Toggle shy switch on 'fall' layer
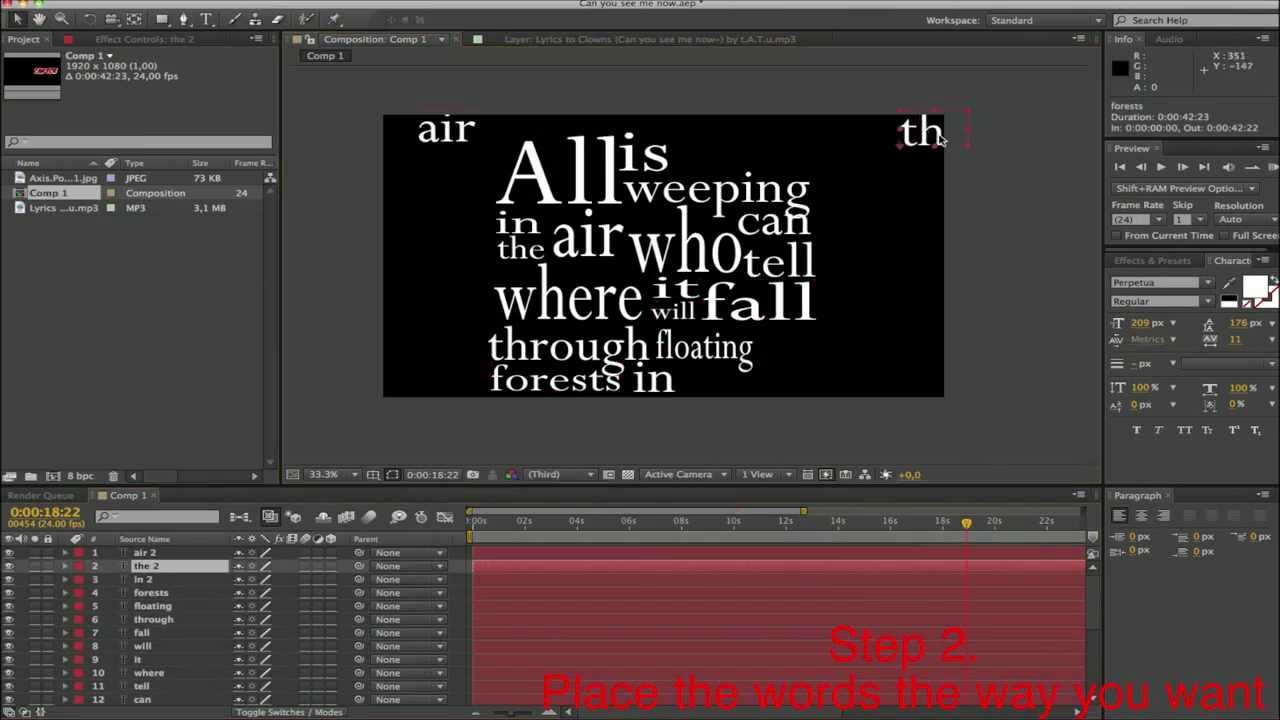 pyautogui.click(x=239, y=633)
